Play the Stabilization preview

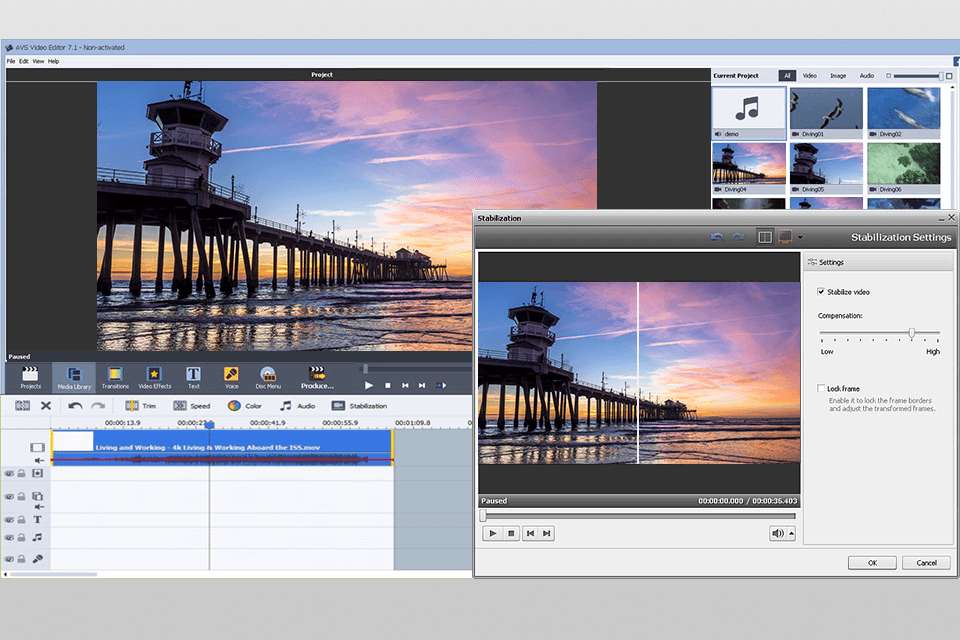pos(492,533)
